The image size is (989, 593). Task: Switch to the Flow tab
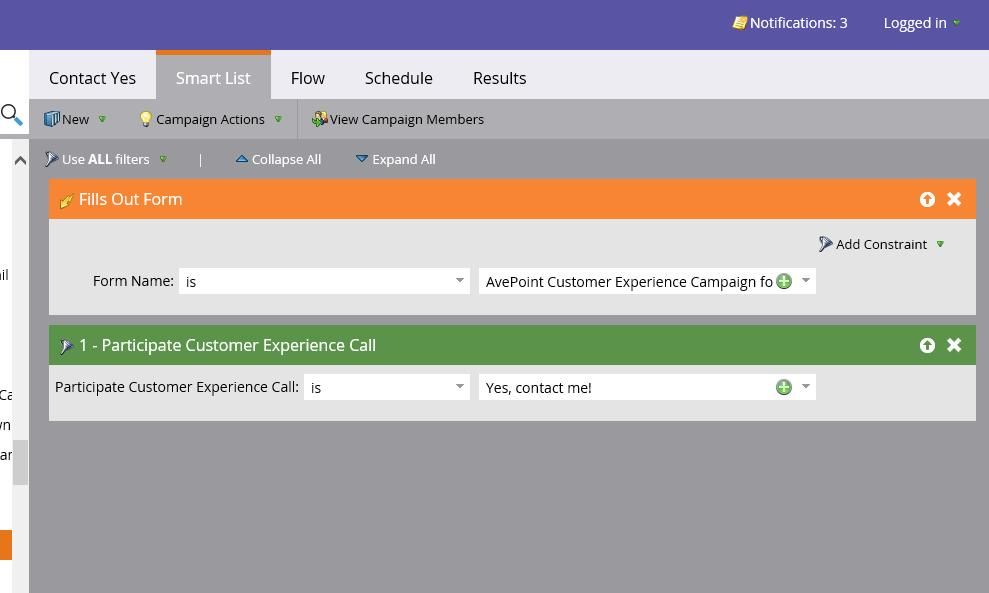tap(307, 78)
